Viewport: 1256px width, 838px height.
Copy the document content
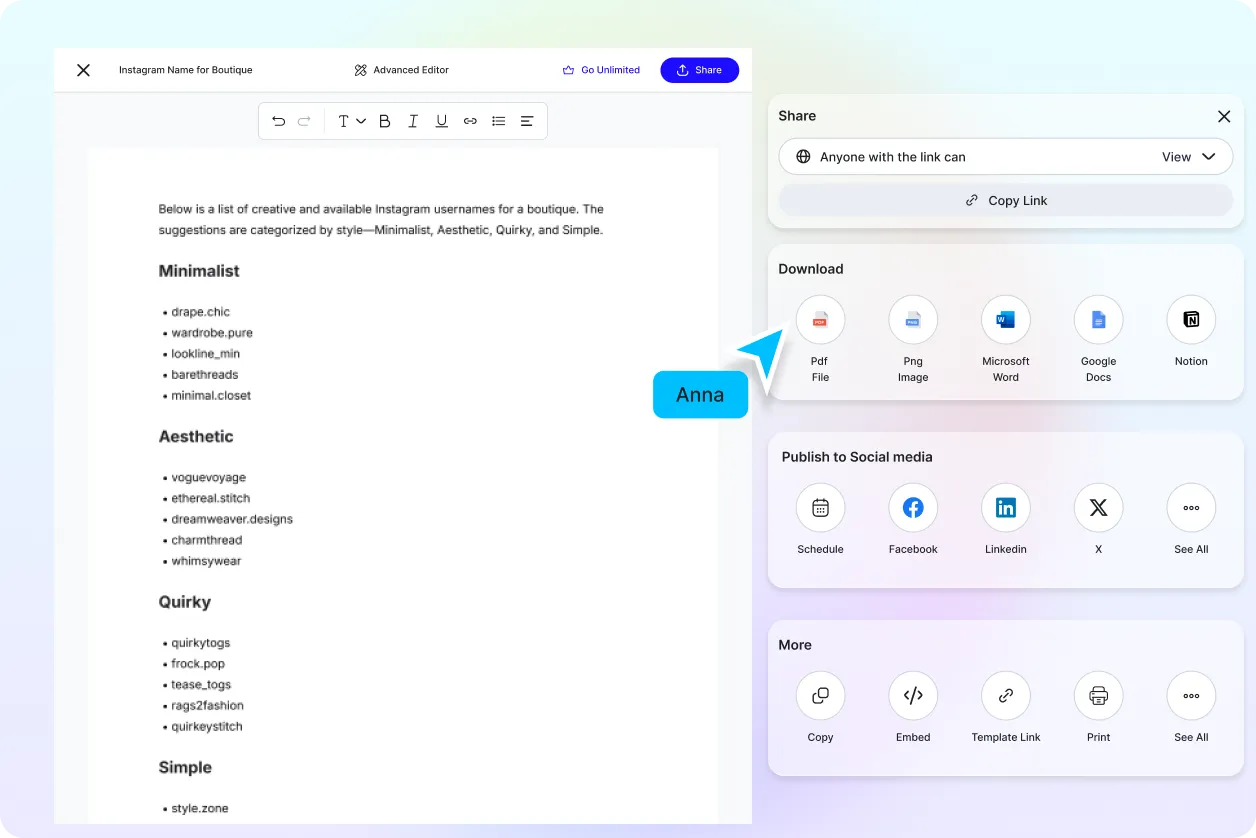point(820,695)
